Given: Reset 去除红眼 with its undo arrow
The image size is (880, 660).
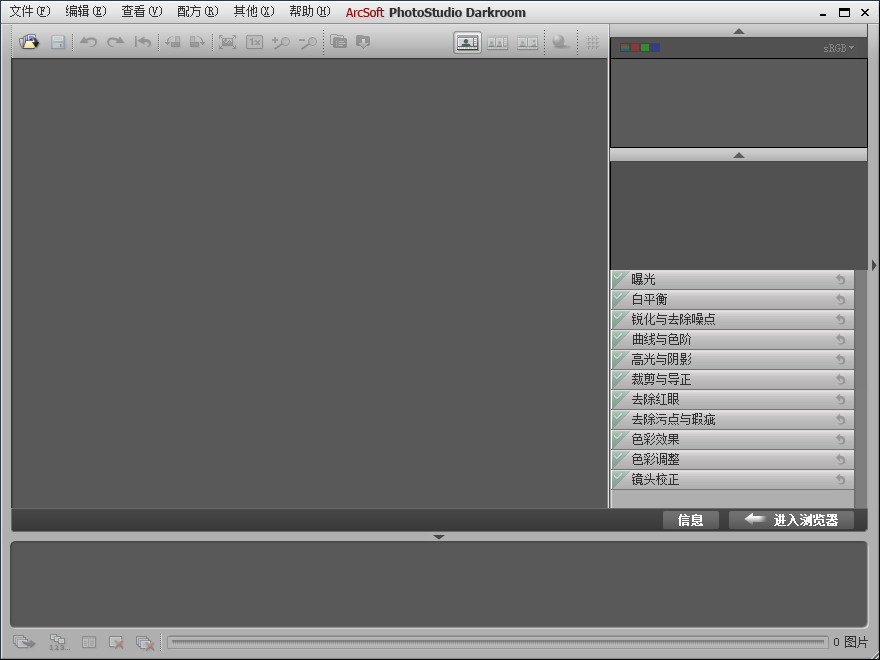Looking at the screenshot, I should click(x=840, y=400).
